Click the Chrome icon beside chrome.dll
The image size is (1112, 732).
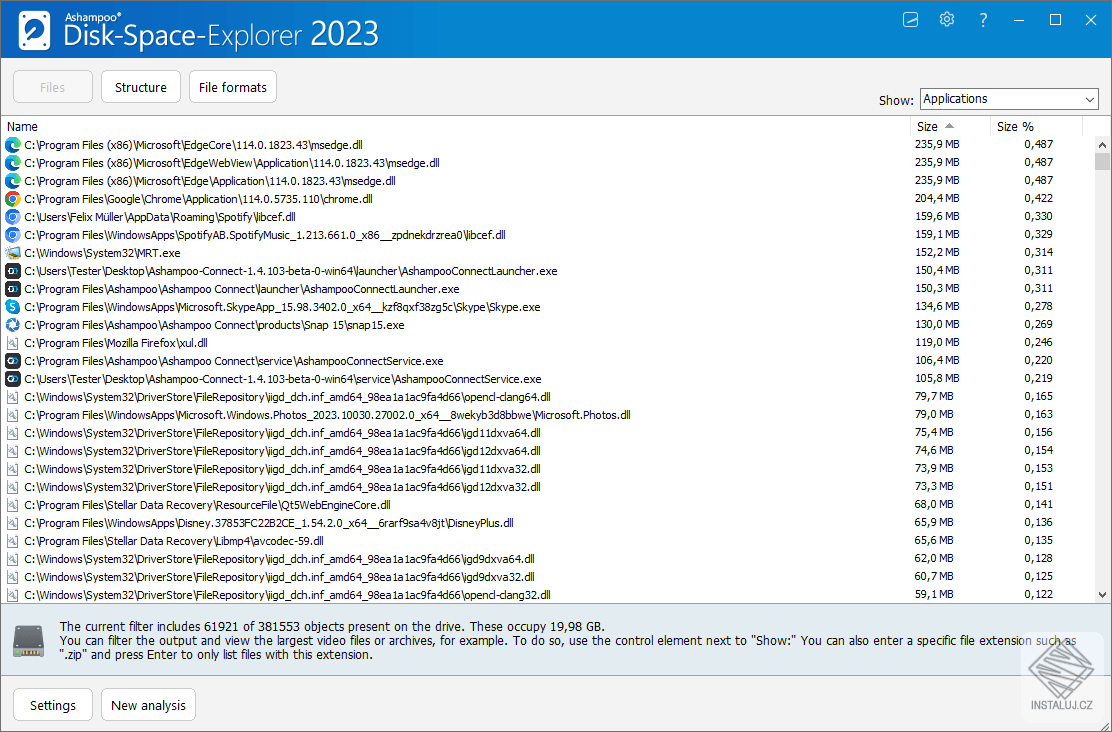click(13, 199)
